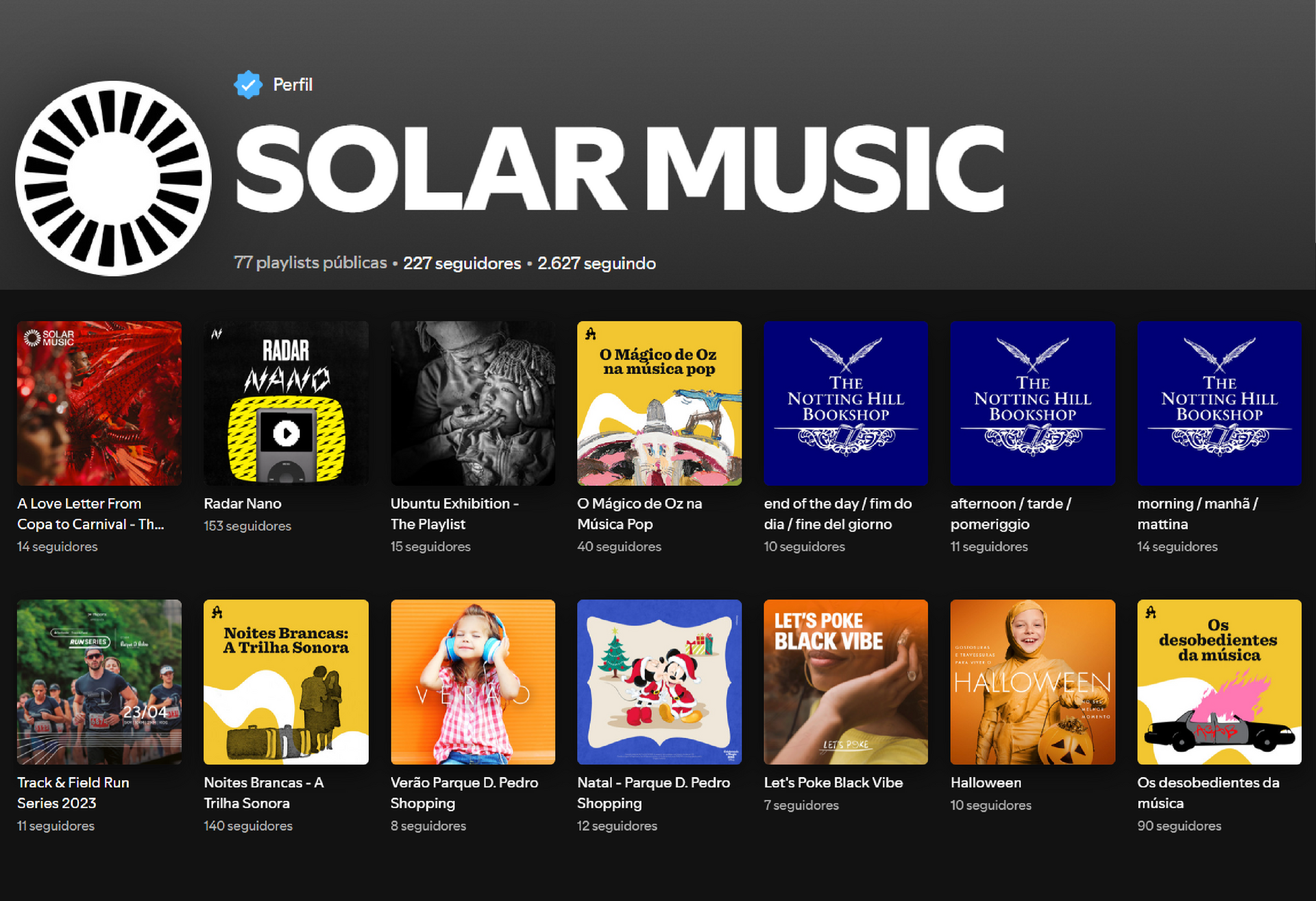1316x901 pixels.
Task: Click "10 seguidores" under Halloween
Action: click(x=991, y=806)
